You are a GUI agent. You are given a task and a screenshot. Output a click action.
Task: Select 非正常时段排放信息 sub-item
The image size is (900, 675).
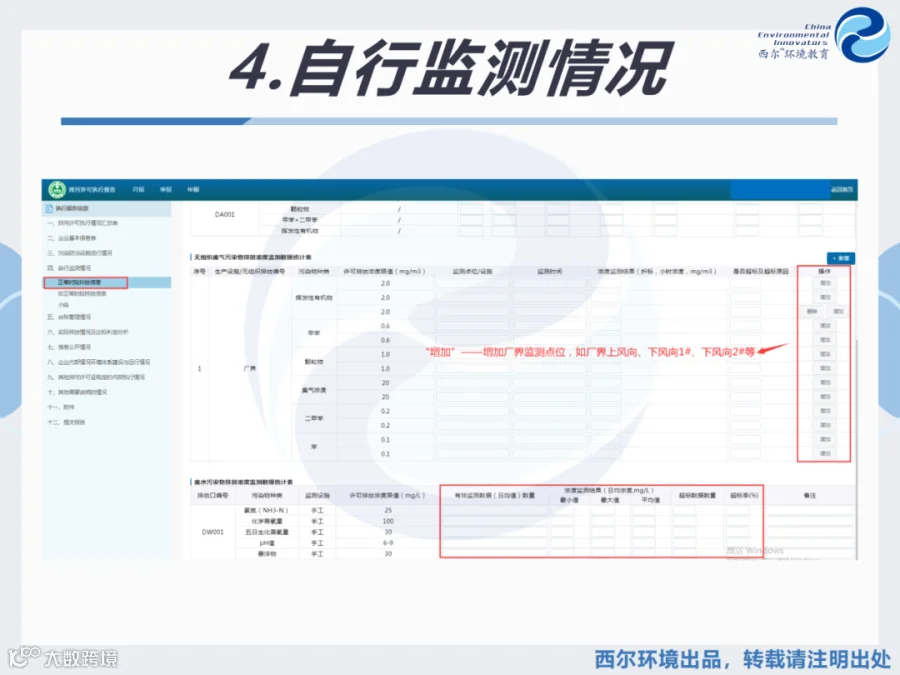tap(82, 293)
